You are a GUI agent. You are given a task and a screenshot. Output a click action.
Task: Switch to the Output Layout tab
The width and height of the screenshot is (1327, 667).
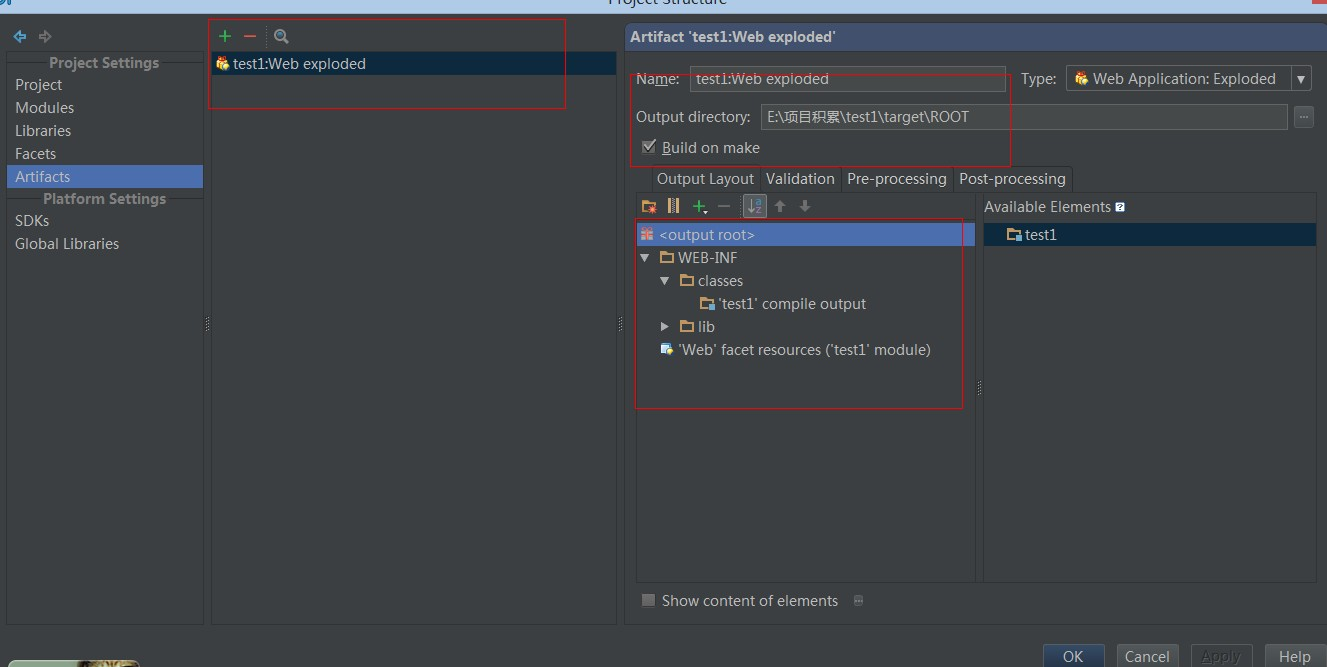pos(705,179)
